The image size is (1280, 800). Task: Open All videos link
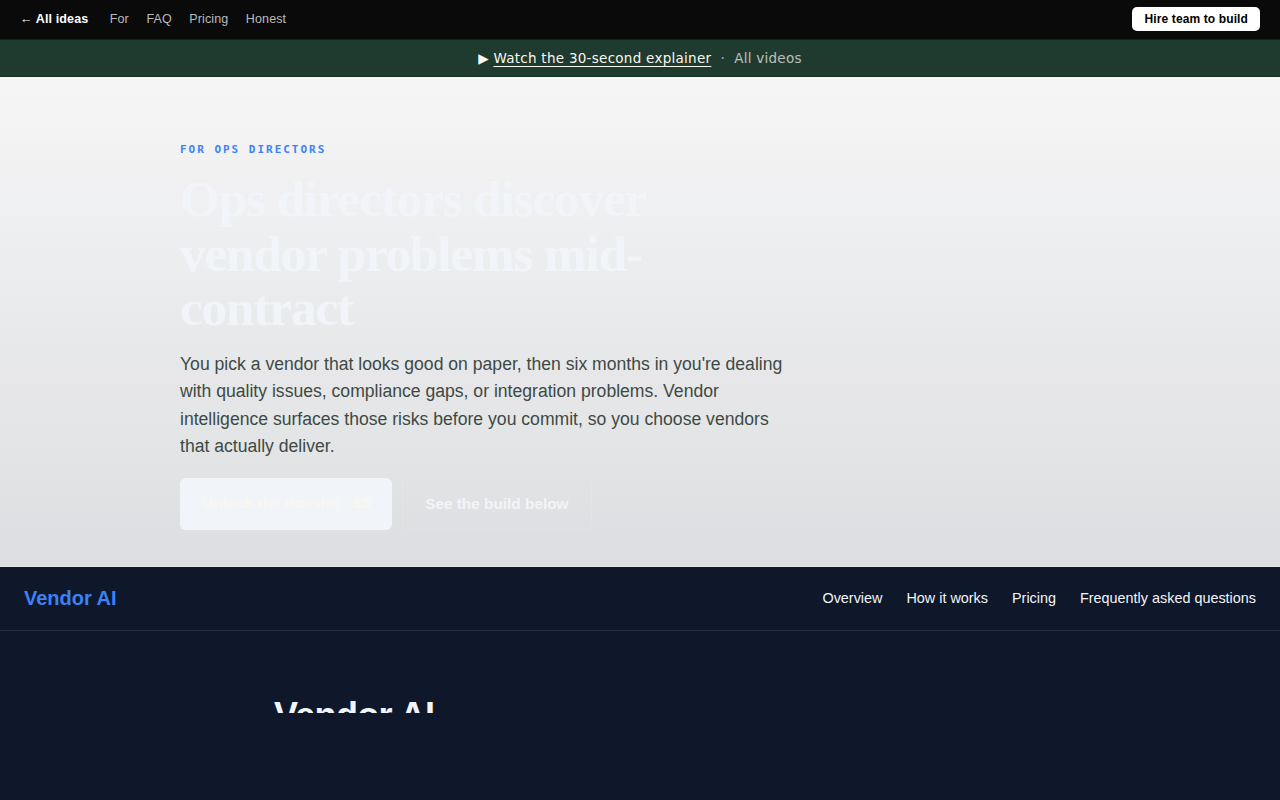pyautogui.click(x=768, y=58)
